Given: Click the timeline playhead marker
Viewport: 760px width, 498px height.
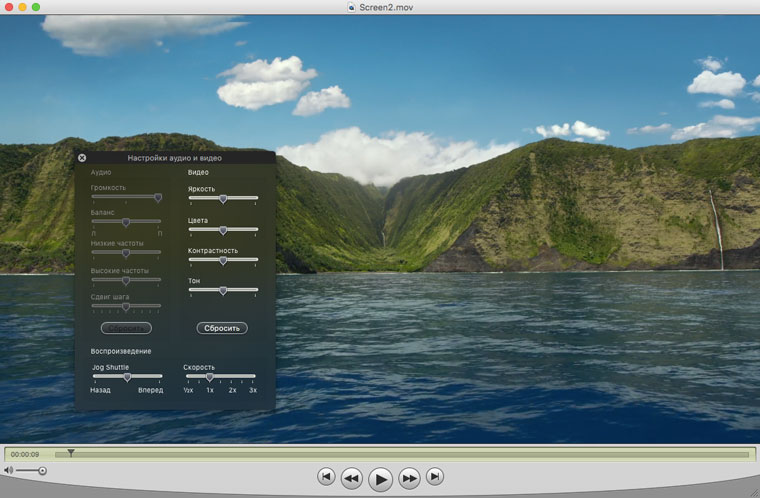Looking at the screenshot, I should 71,453.
